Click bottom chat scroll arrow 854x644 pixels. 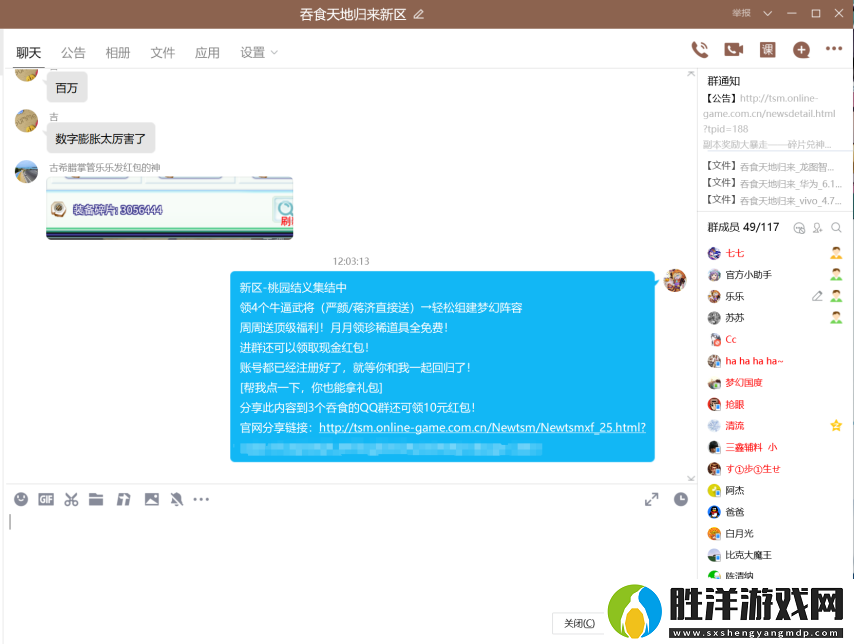691,478
